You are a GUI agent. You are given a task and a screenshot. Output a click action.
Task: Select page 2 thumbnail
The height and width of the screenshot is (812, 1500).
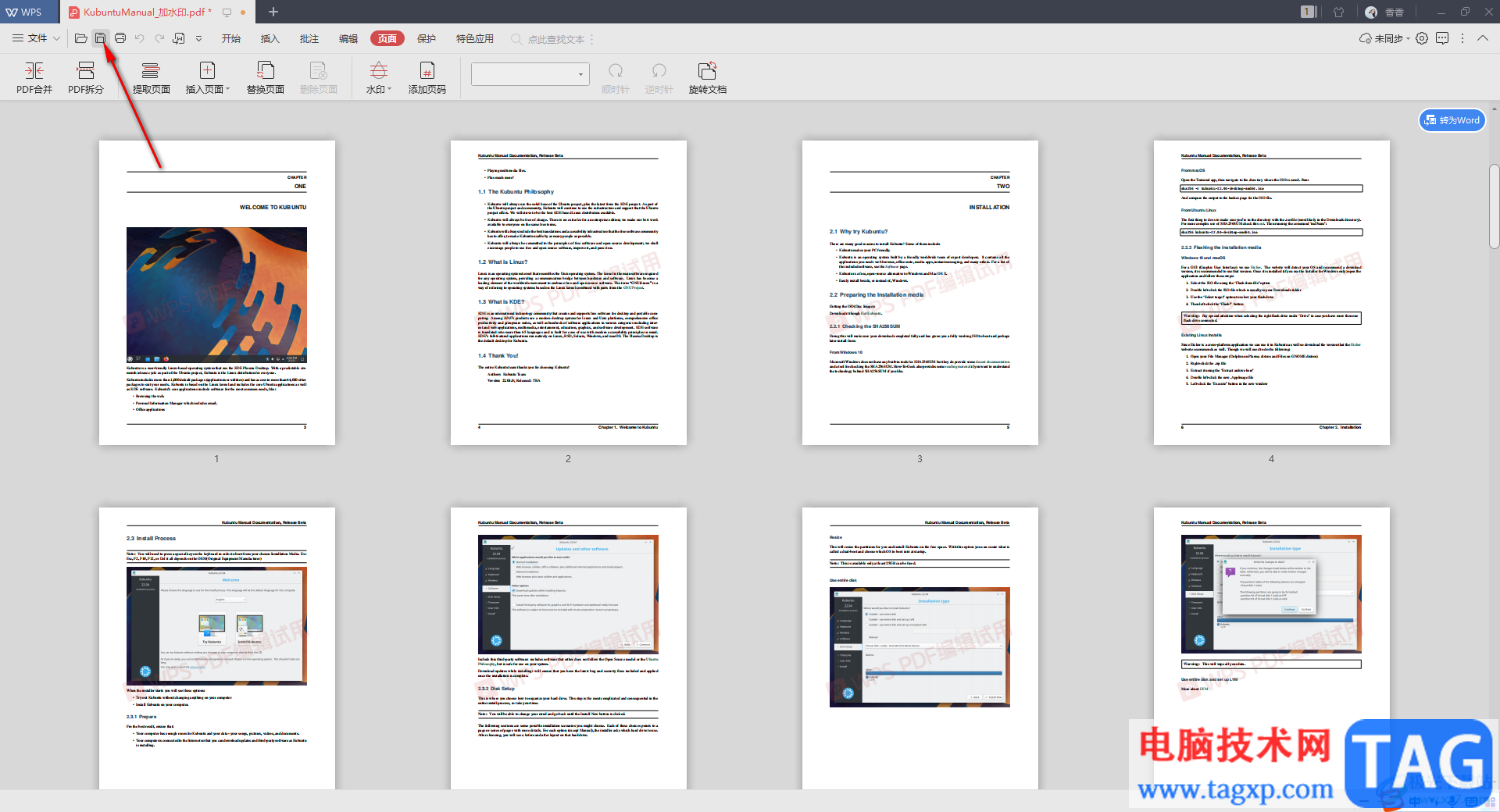[569, 293]
